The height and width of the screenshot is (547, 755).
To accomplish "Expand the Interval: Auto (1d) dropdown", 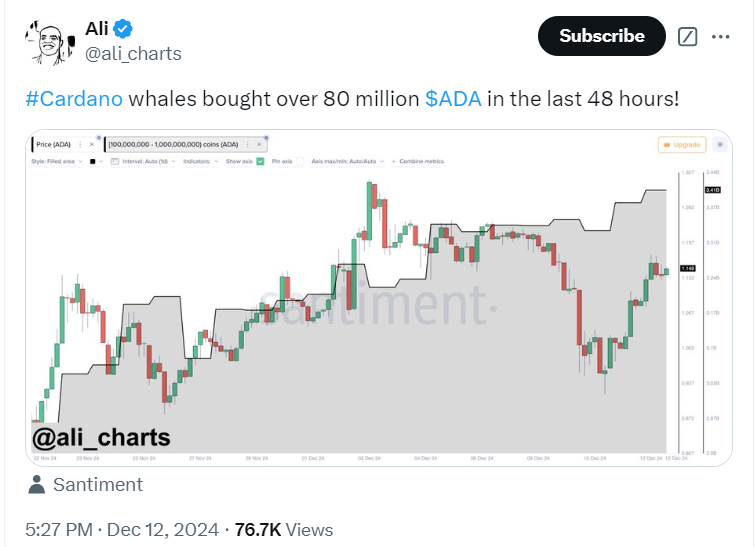I will coord(143,161).
